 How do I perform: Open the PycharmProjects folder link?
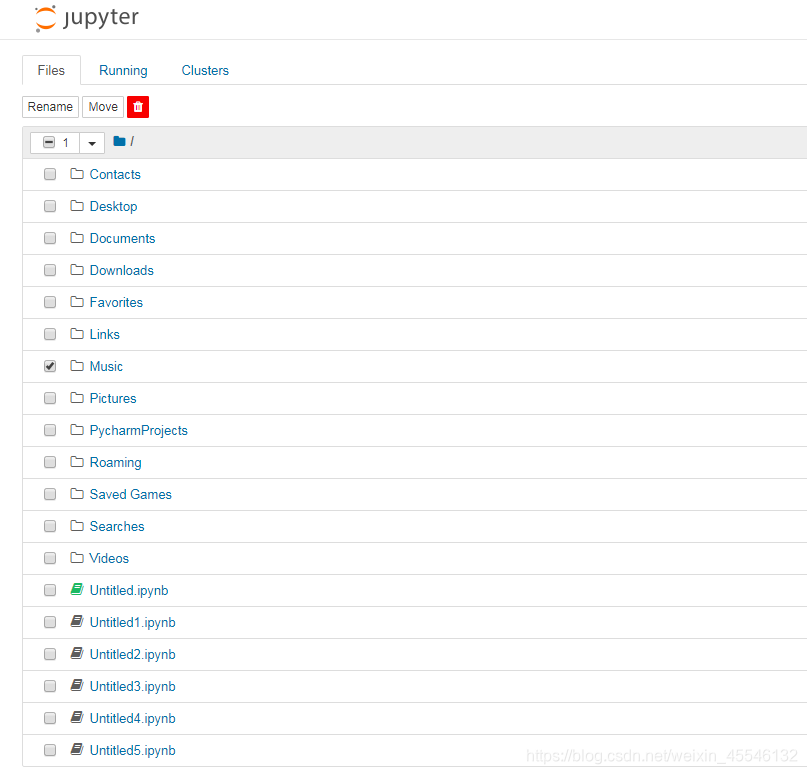point(138,431)
